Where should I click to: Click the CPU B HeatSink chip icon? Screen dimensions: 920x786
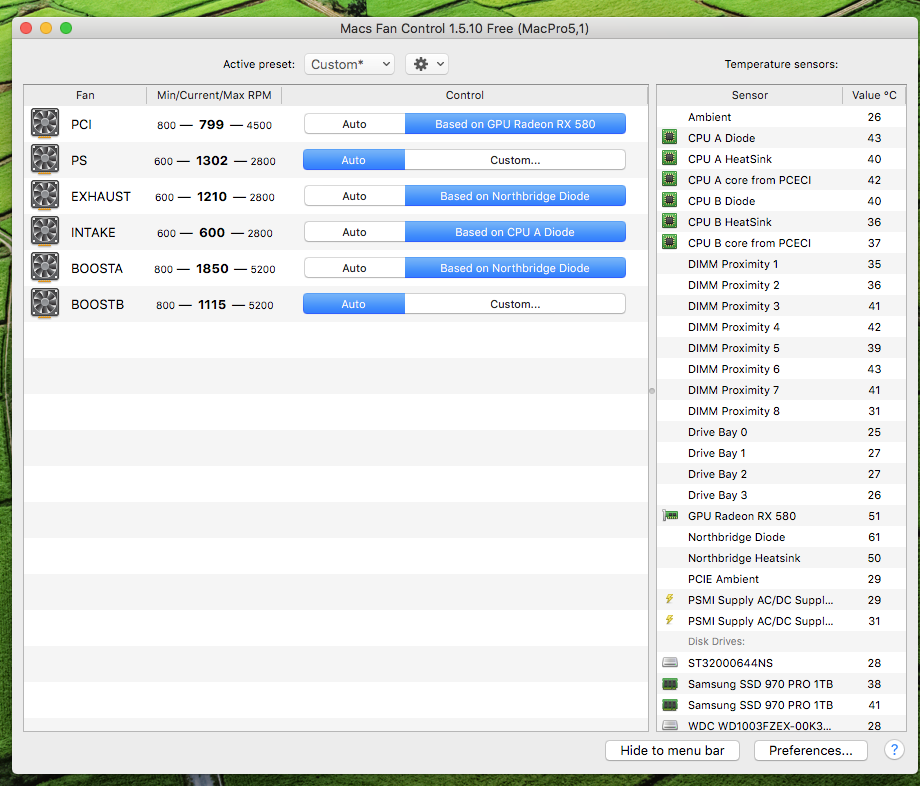pyautogui.click(x=669, y=221)
